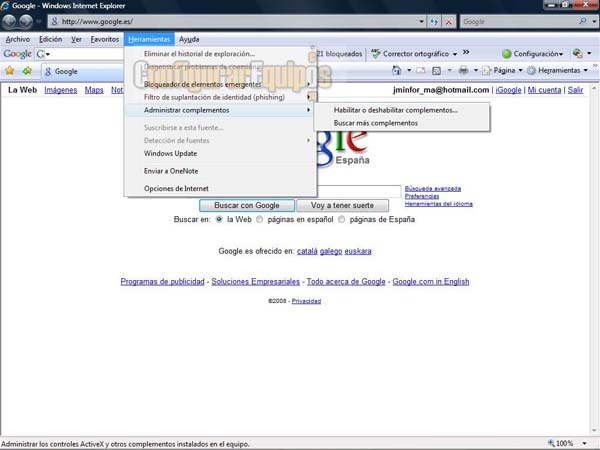
Task: Open the Maps link
Action: (94, 90)
